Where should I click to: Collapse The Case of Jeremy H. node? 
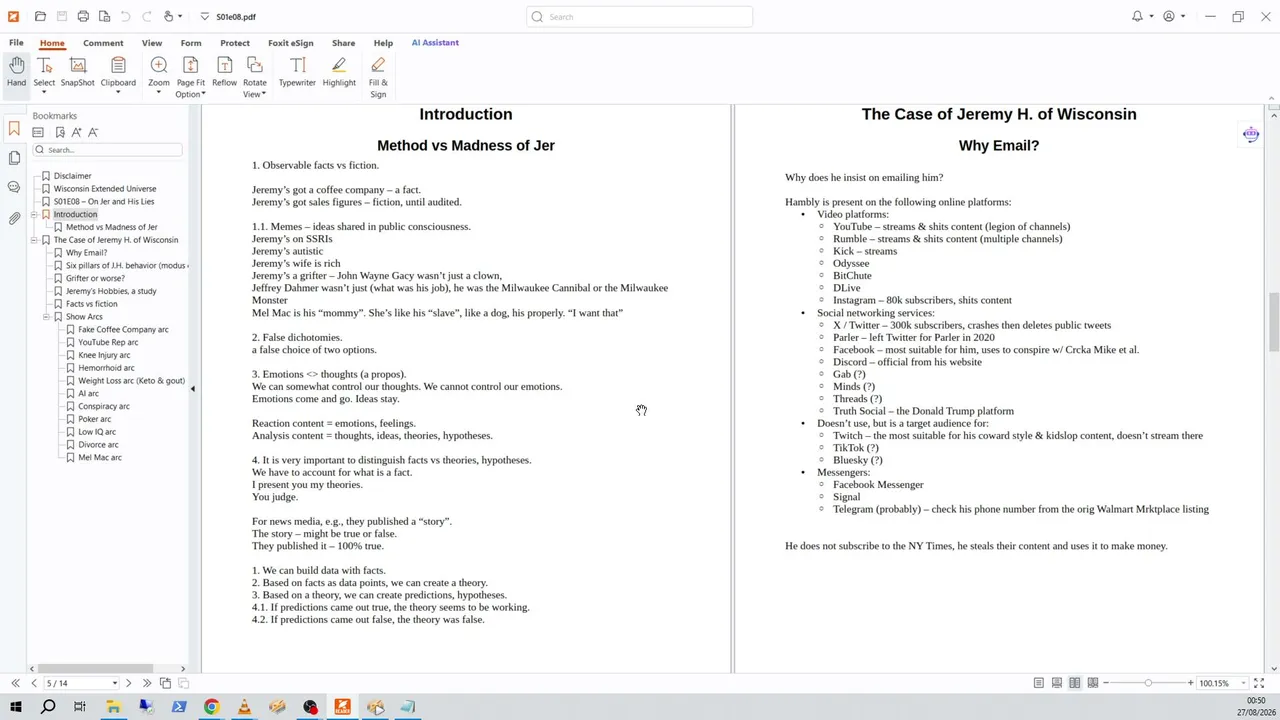[x=34, y=240]
